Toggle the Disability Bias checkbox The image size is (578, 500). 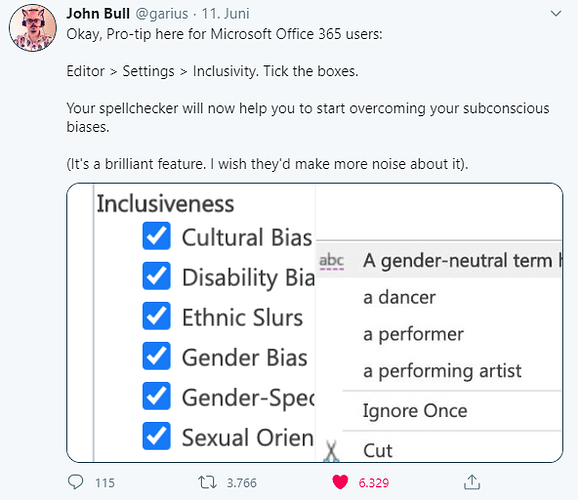[x=156, y=276]
